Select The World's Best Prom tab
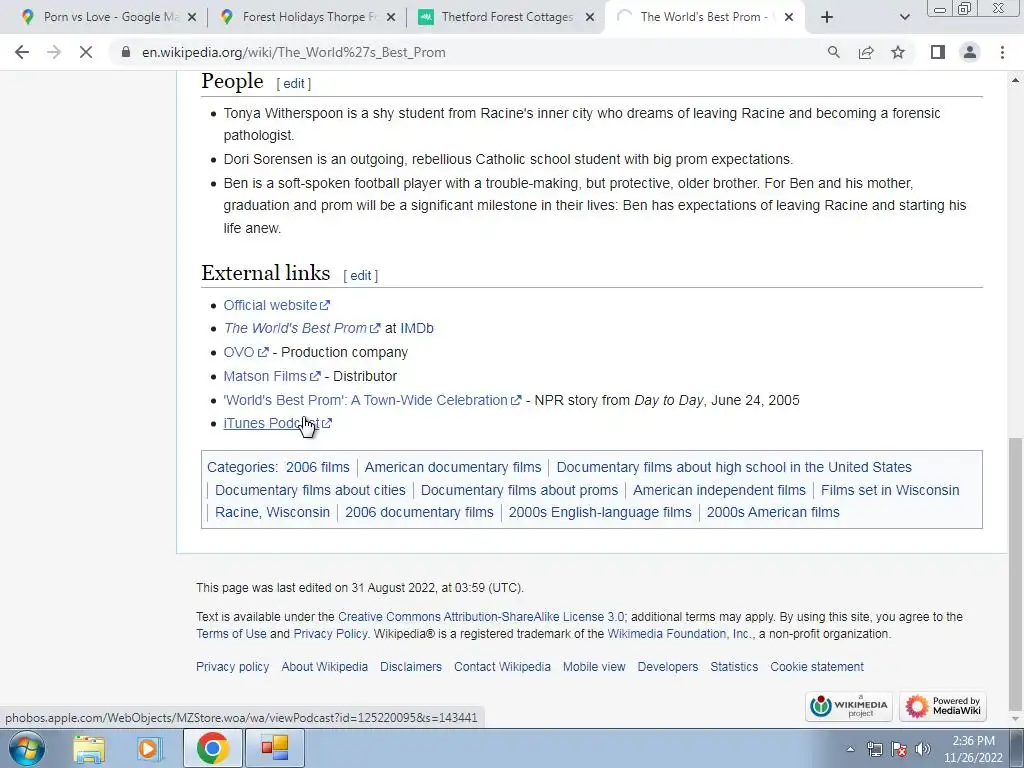This screenshot has width=1024, height=768. coord(704,17)
